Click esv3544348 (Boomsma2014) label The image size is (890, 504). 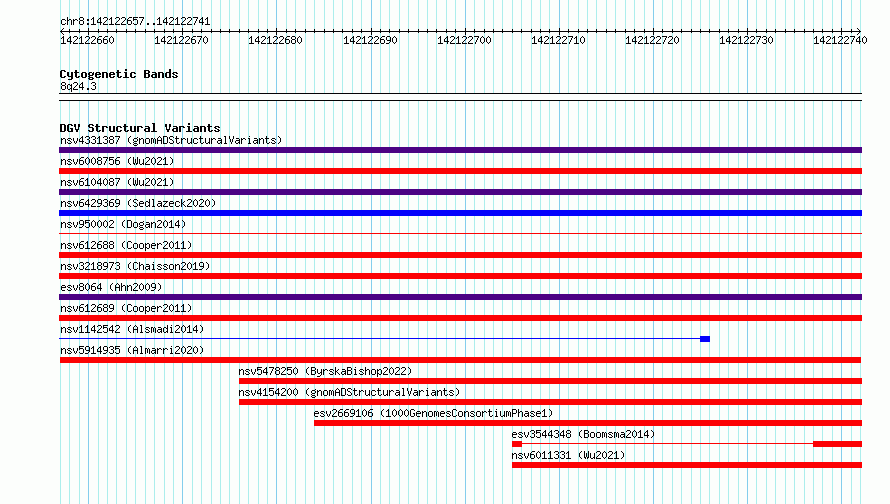point(583,434)
